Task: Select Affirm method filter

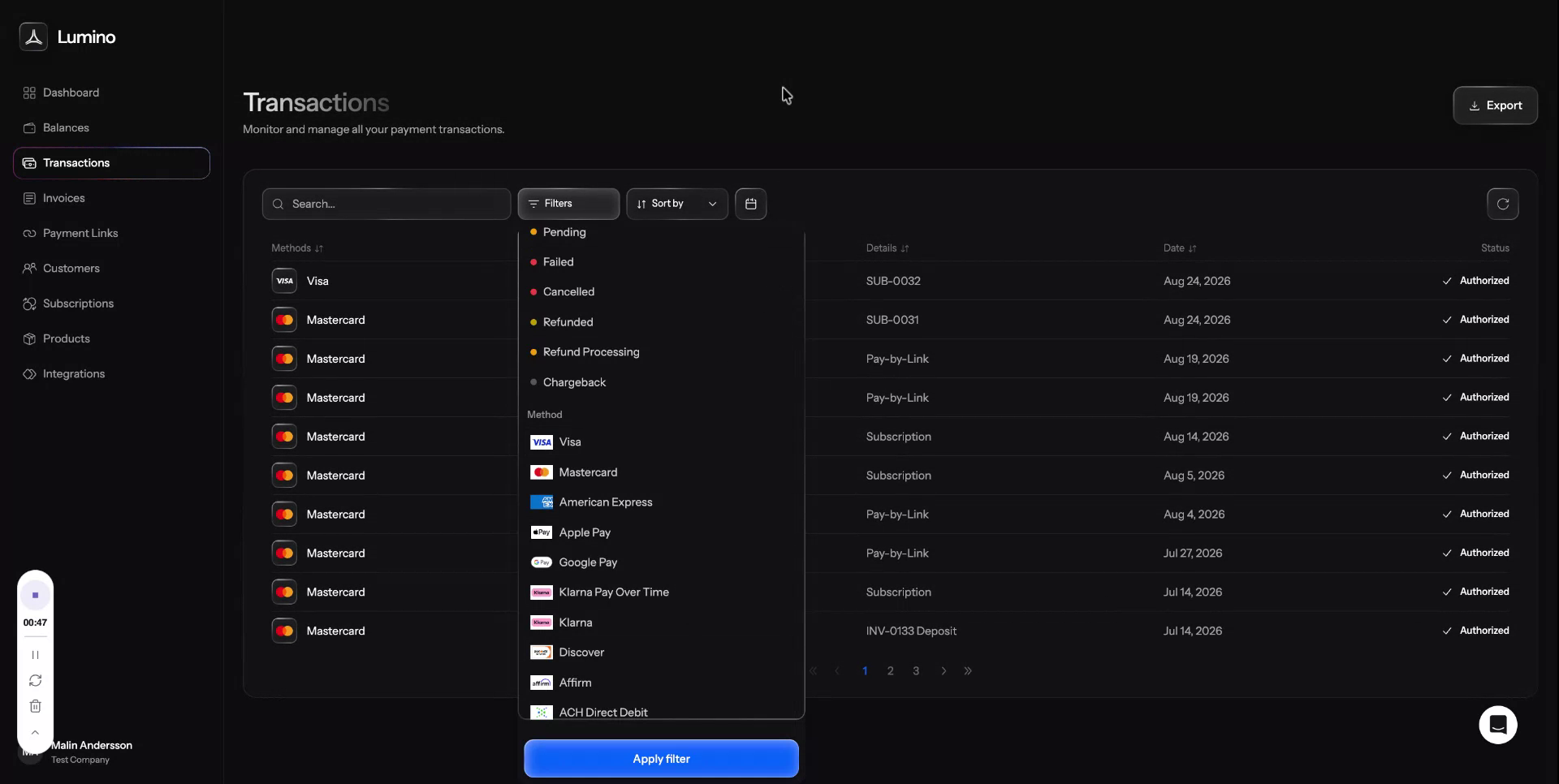Action: pyautogui.click(x=661, y=683)
